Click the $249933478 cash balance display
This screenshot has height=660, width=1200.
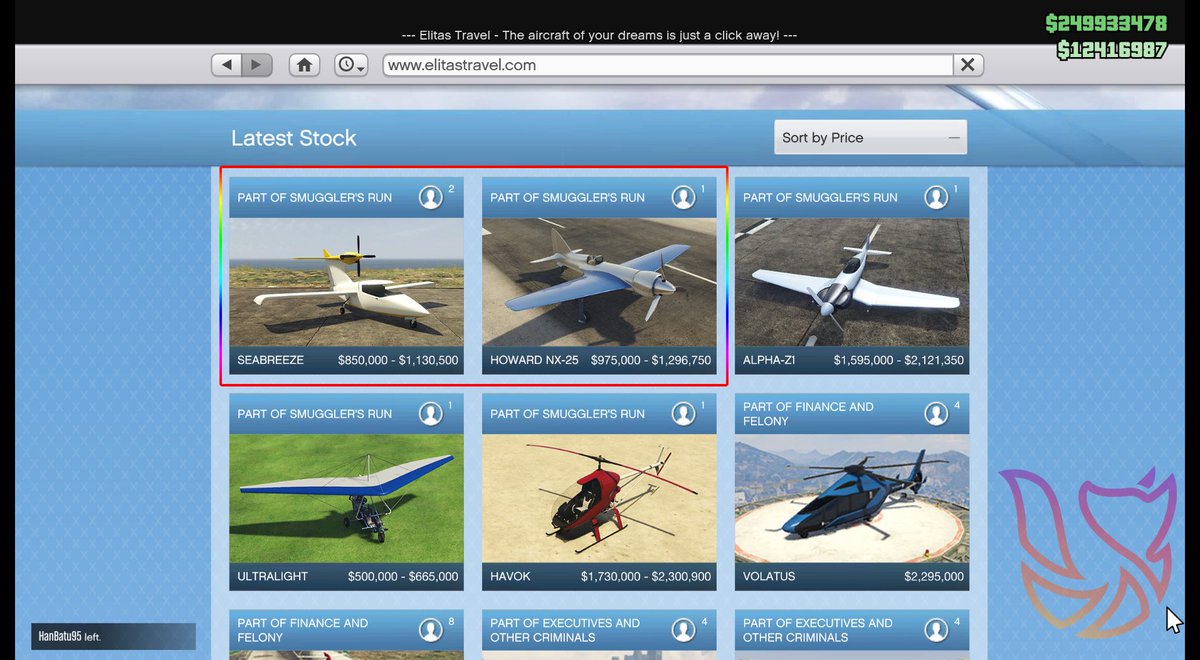tap(1106, 23)
